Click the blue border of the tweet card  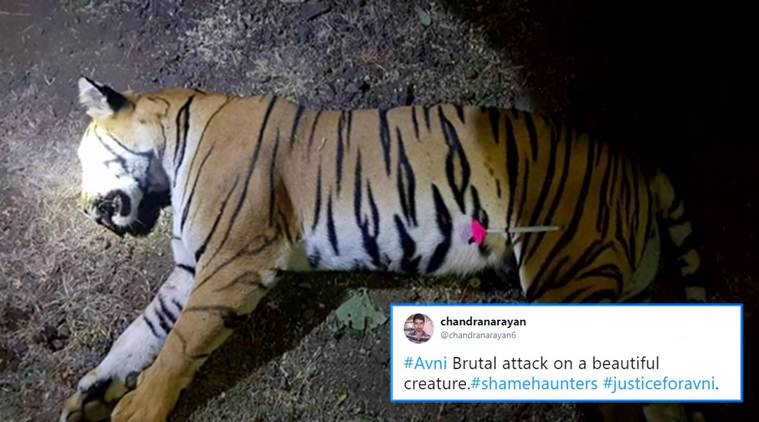pos(566,305)
